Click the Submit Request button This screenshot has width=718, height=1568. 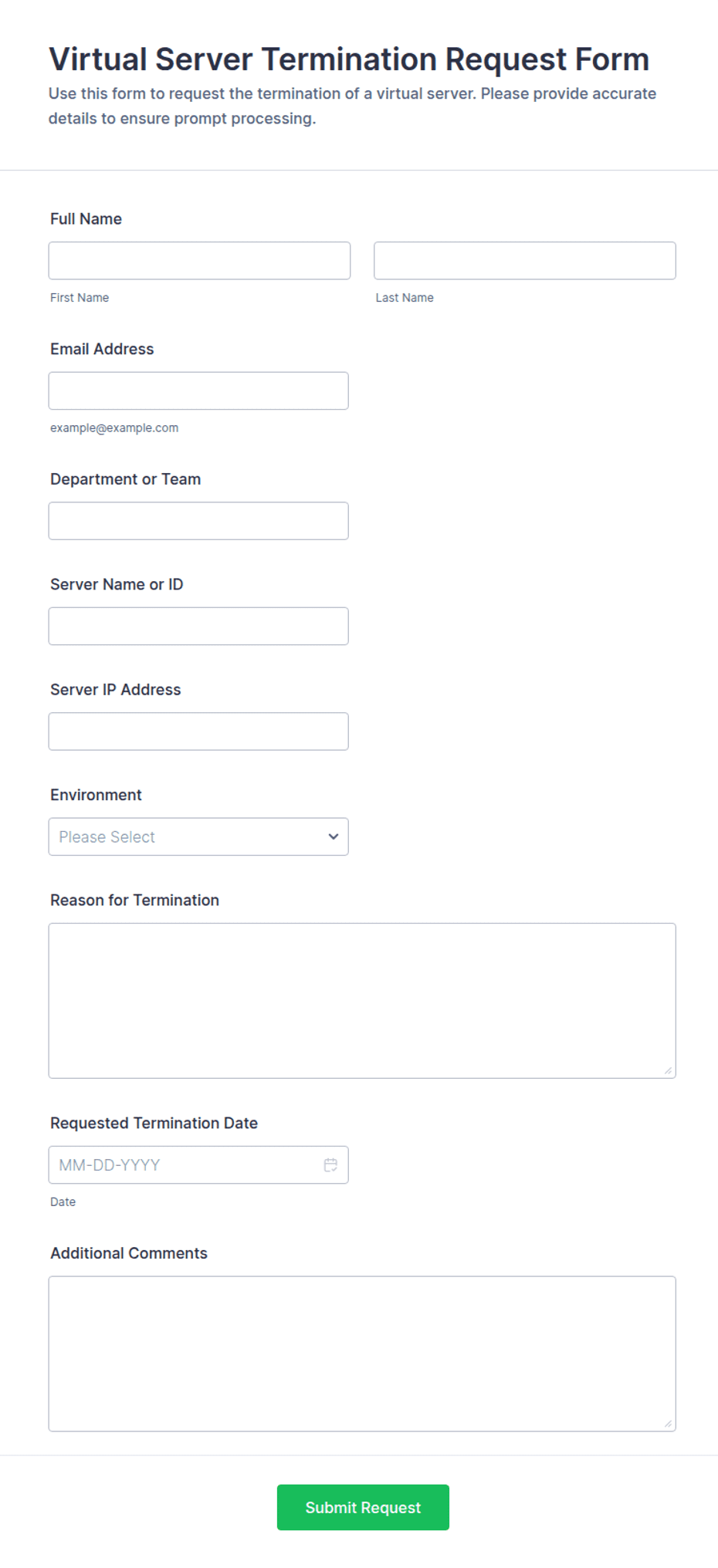[x=363, y=1507]
